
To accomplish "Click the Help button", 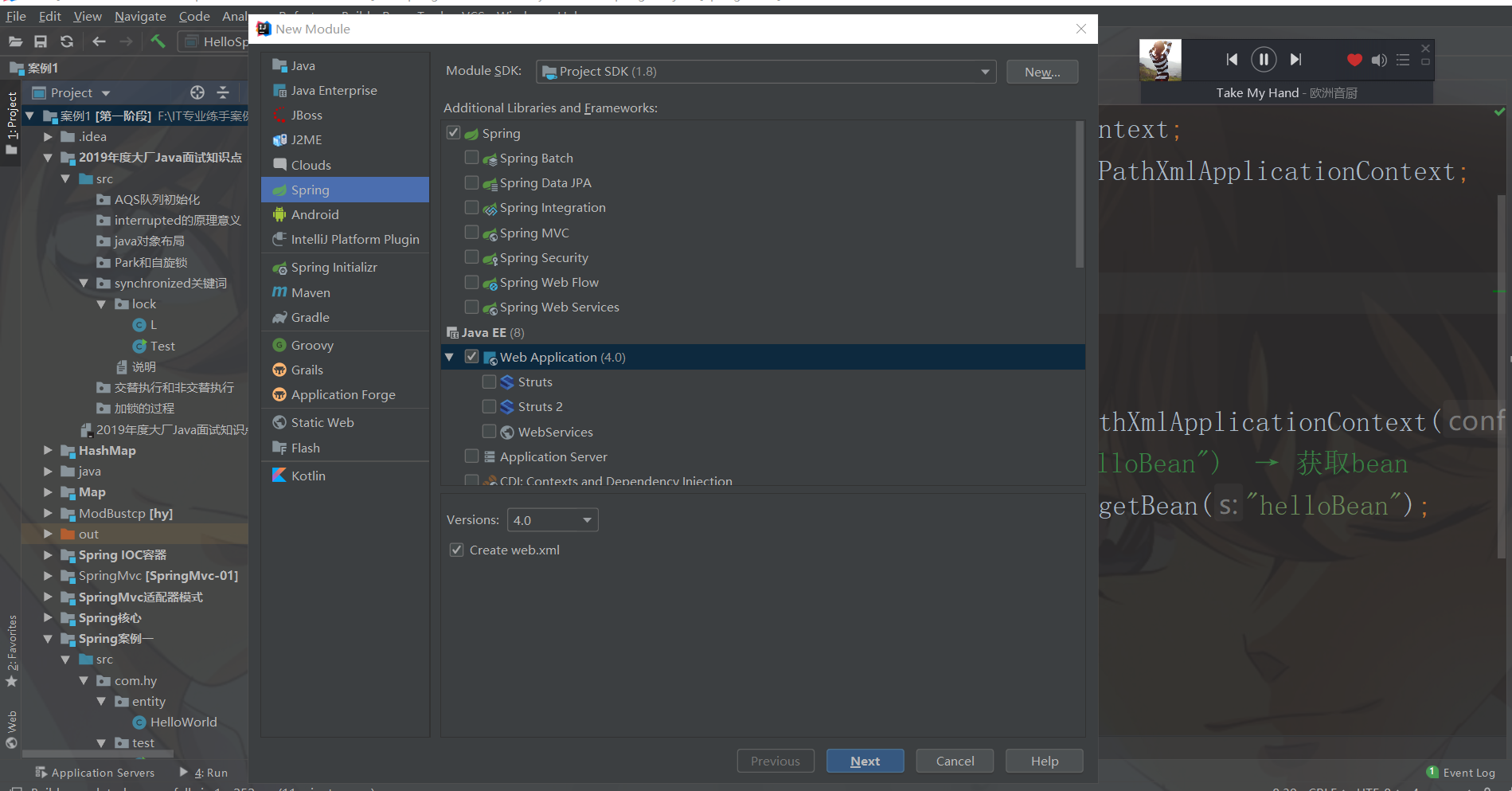I will tap(1044, 761).
